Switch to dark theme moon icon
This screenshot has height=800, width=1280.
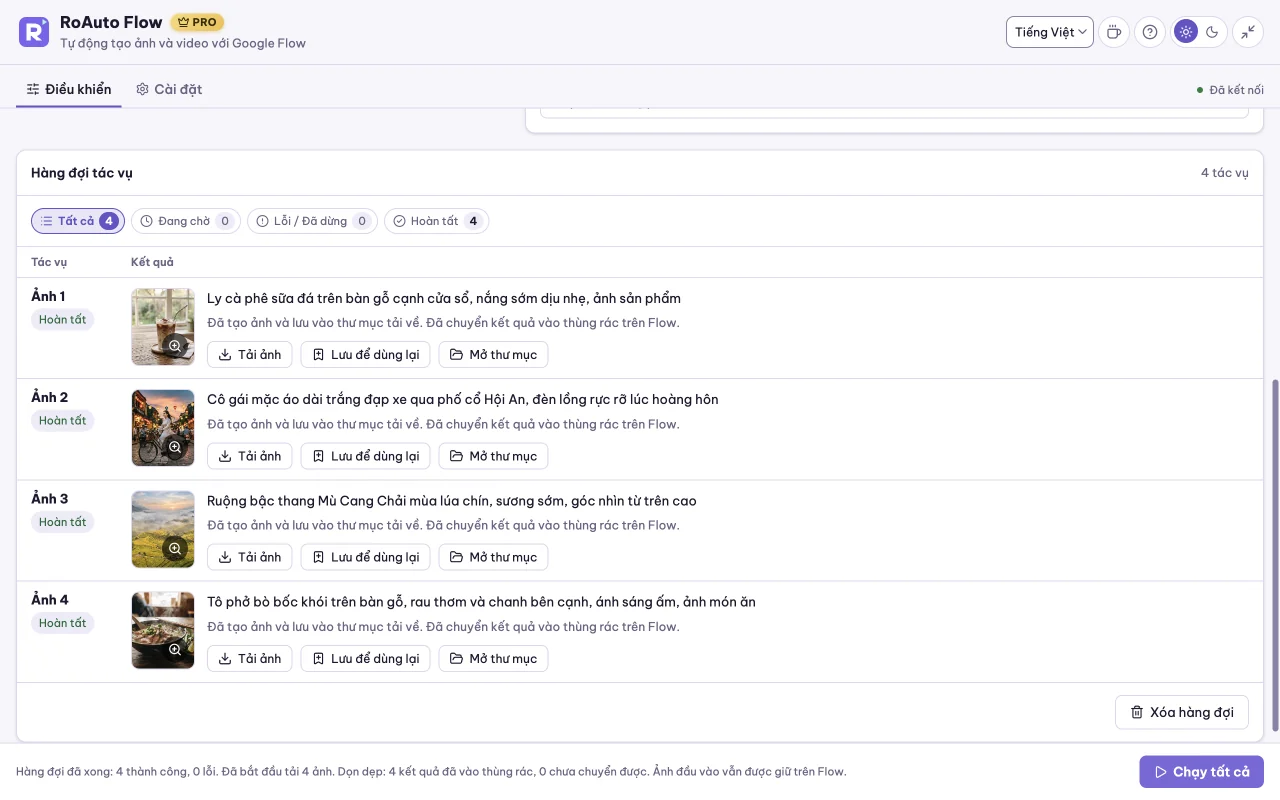pos(1212,32)
